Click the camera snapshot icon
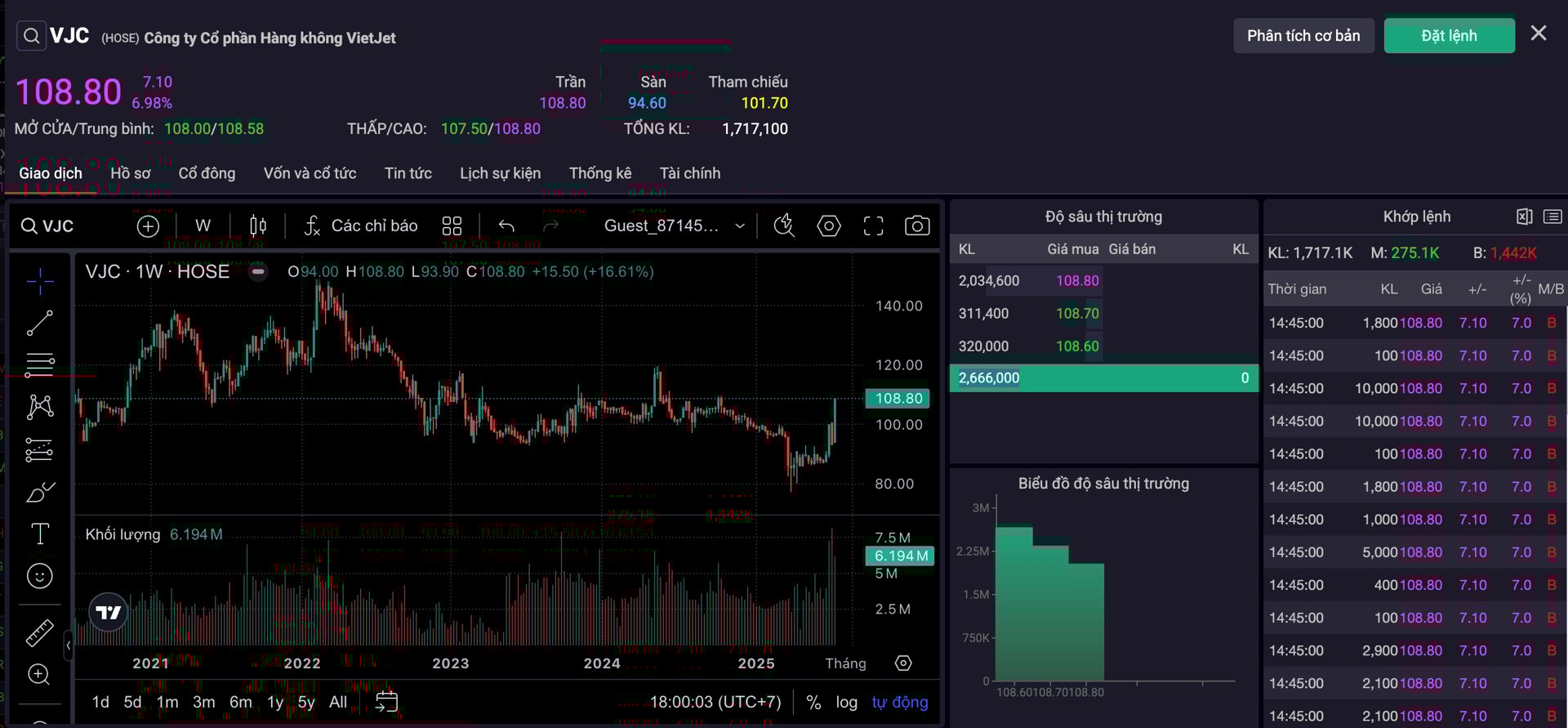Viewport: 1568px width, 728px height. [x=916, y=226]
